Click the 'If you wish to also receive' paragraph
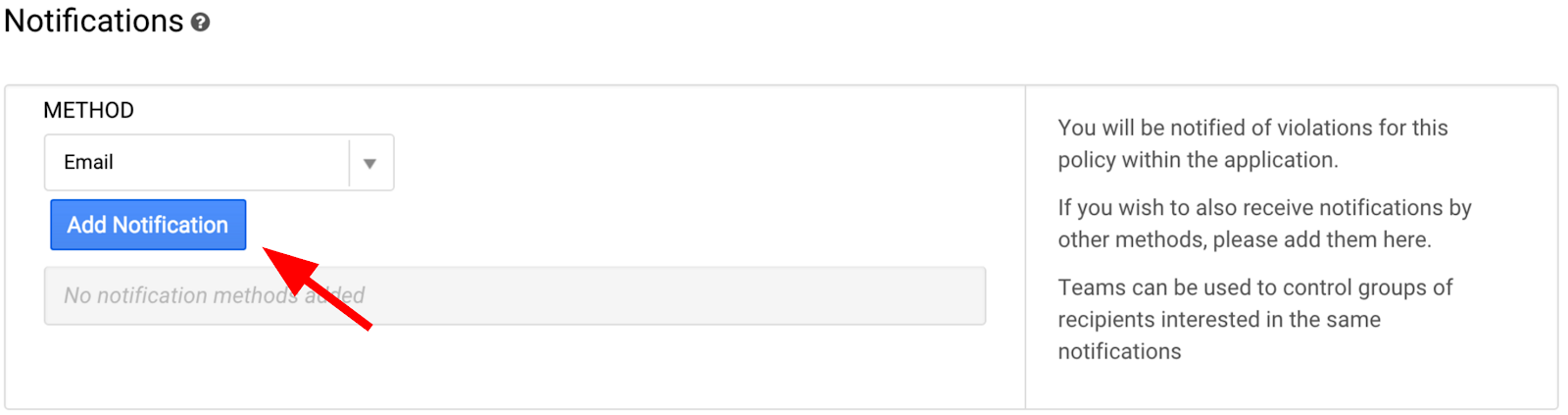 point(1264,223)
